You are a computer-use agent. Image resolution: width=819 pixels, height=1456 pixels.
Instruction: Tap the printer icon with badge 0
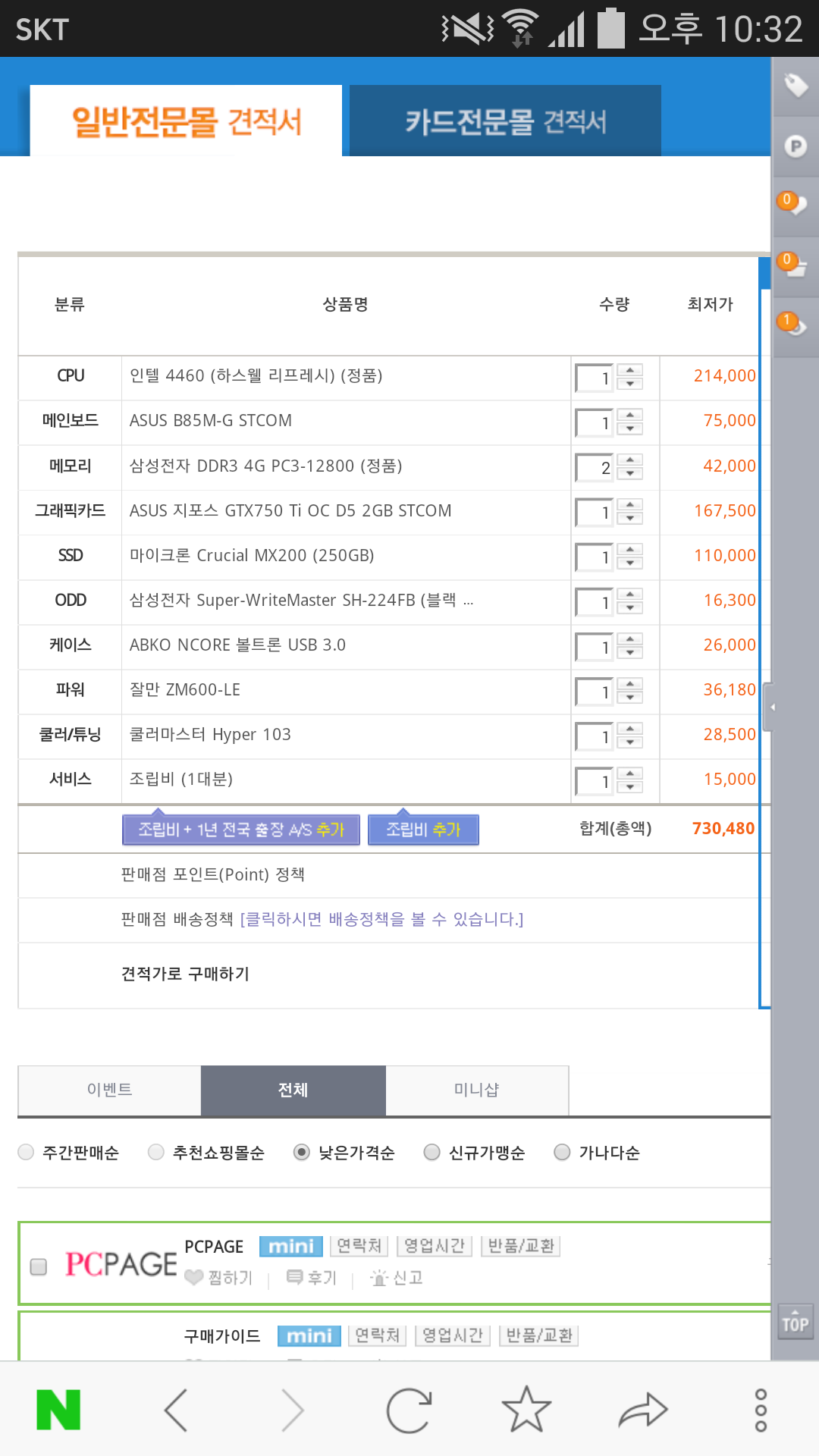pyautogui.click(x=794, y=265)
